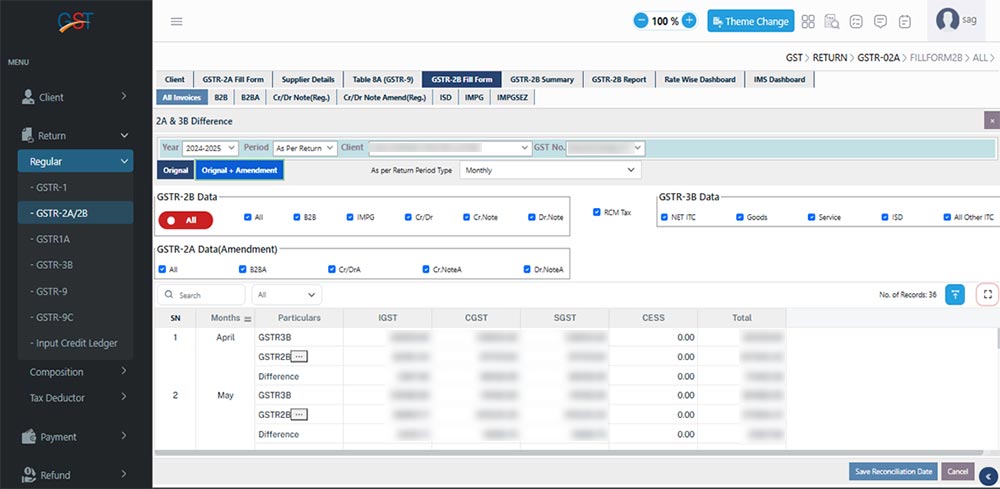Zoom in using the plus icon
1000x489 pixels.
click(x=689, y=21)
